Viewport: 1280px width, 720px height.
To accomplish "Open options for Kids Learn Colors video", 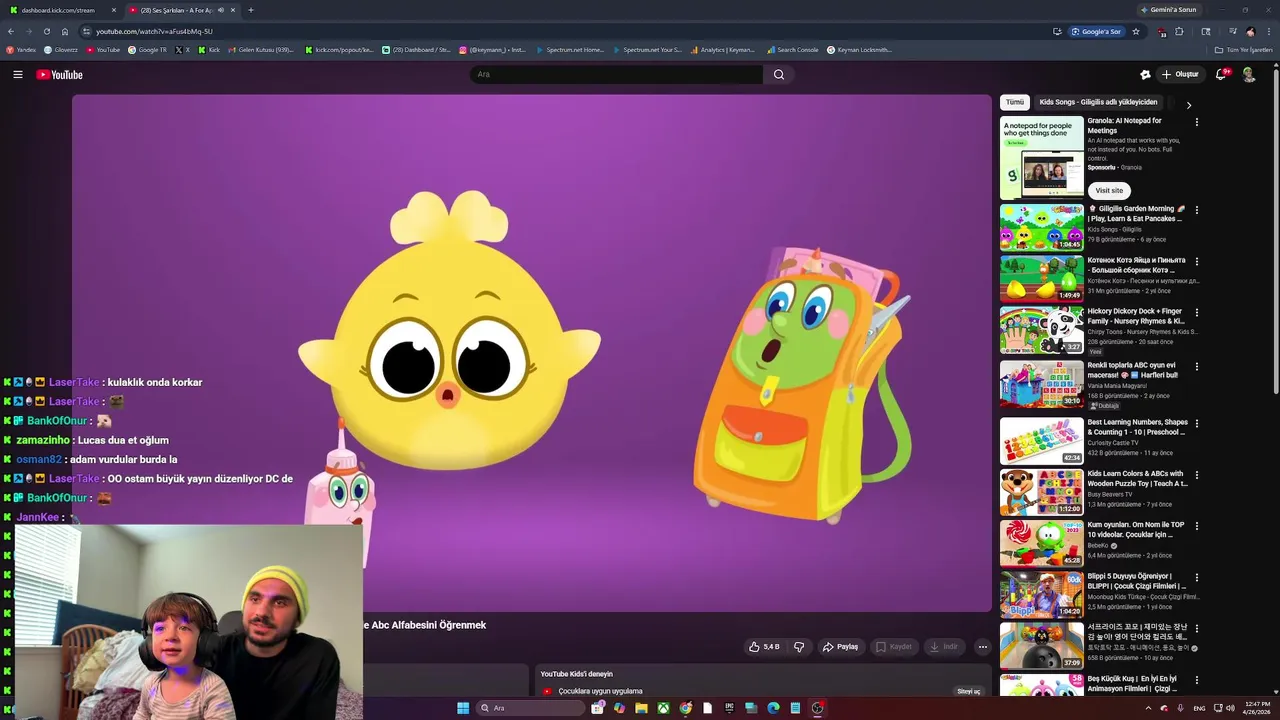I will (1196, 475).
